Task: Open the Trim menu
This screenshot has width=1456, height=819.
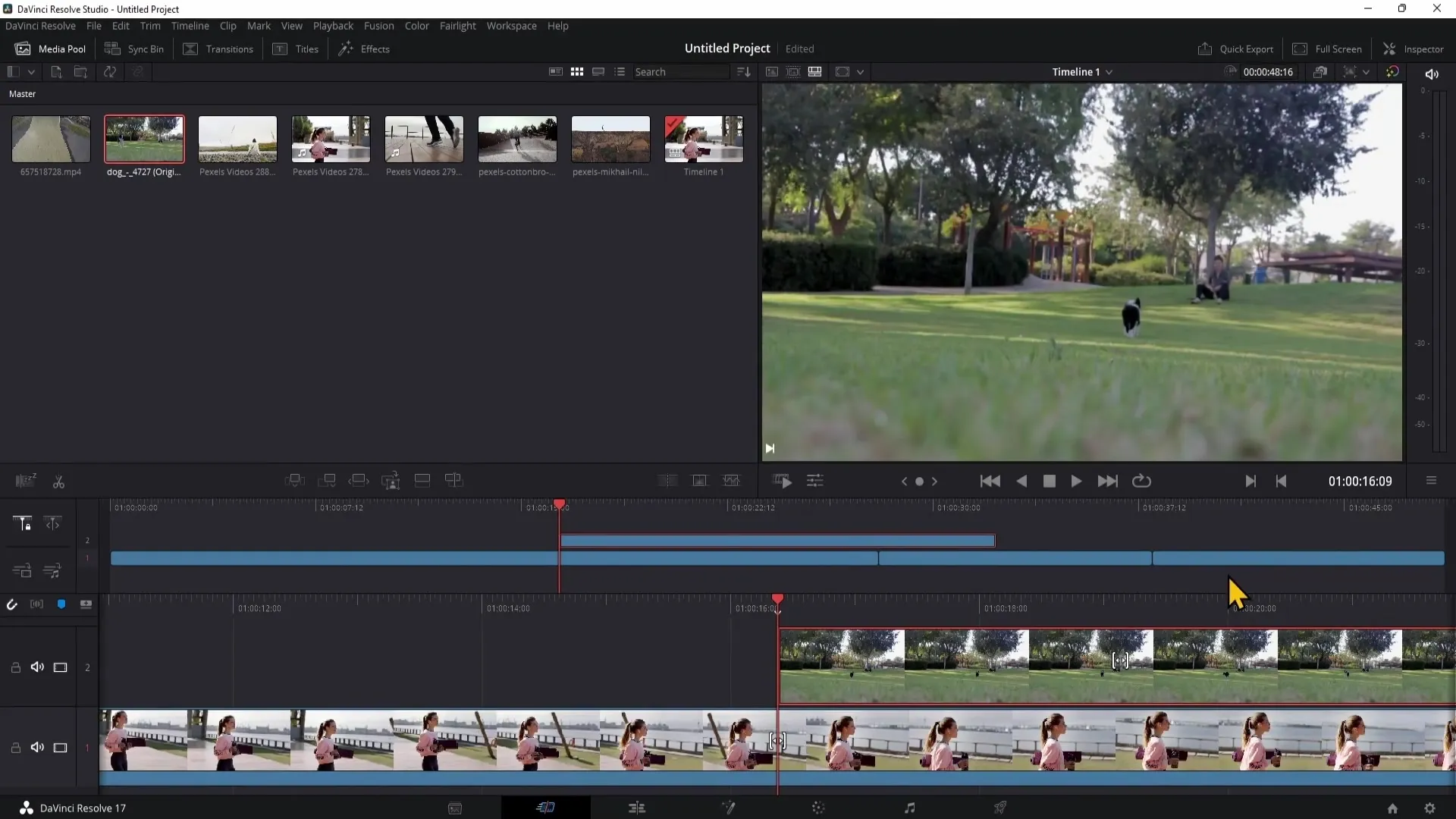Action: tap(150, 26)
